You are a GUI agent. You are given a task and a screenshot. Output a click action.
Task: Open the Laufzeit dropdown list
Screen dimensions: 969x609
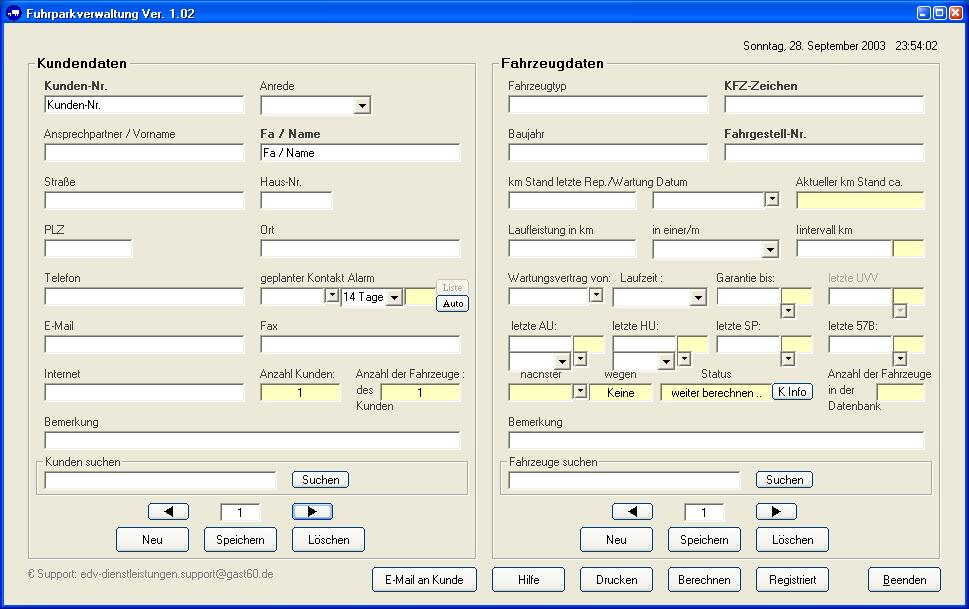698,297
